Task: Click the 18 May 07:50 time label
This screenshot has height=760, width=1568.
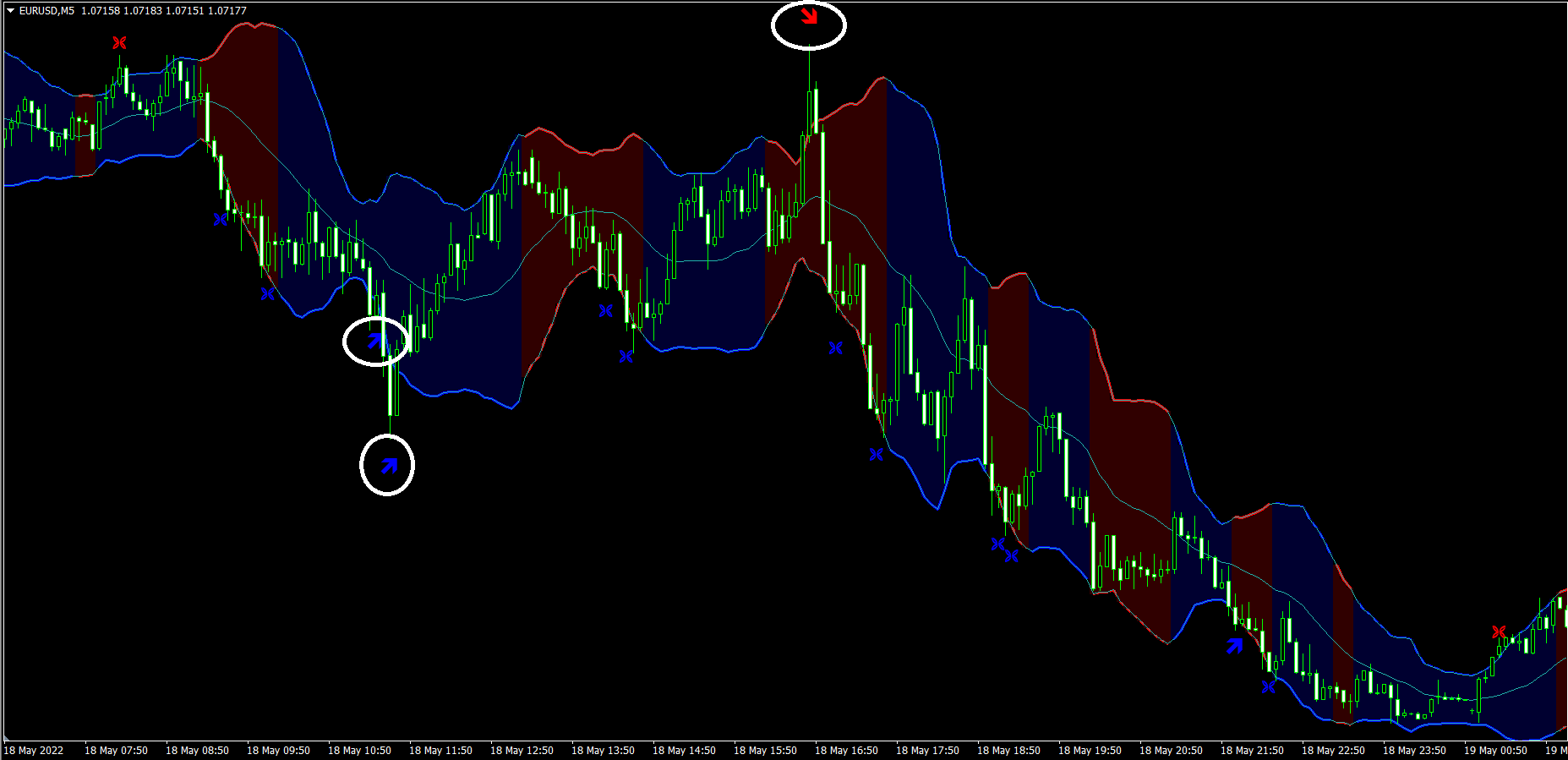Action: point(116,751)
